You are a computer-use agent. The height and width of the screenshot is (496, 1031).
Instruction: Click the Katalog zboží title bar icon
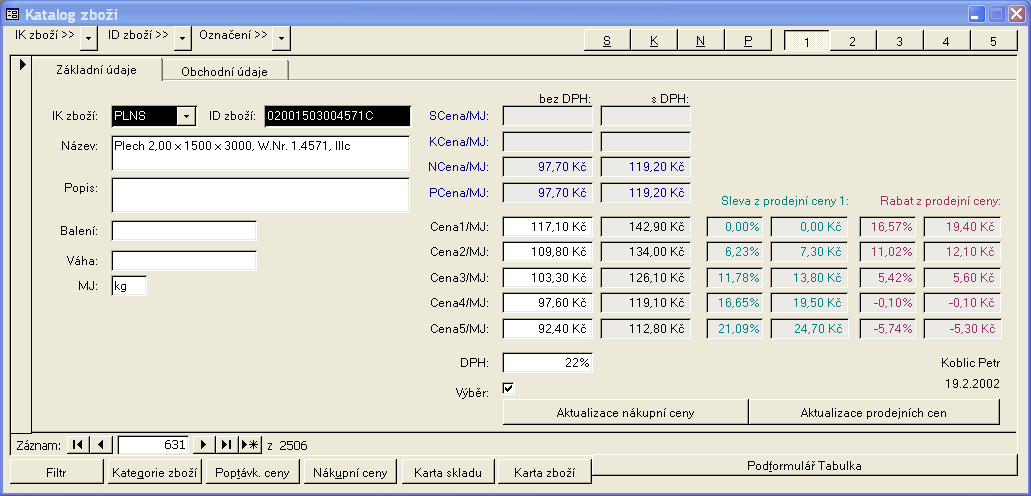(13, 14)
